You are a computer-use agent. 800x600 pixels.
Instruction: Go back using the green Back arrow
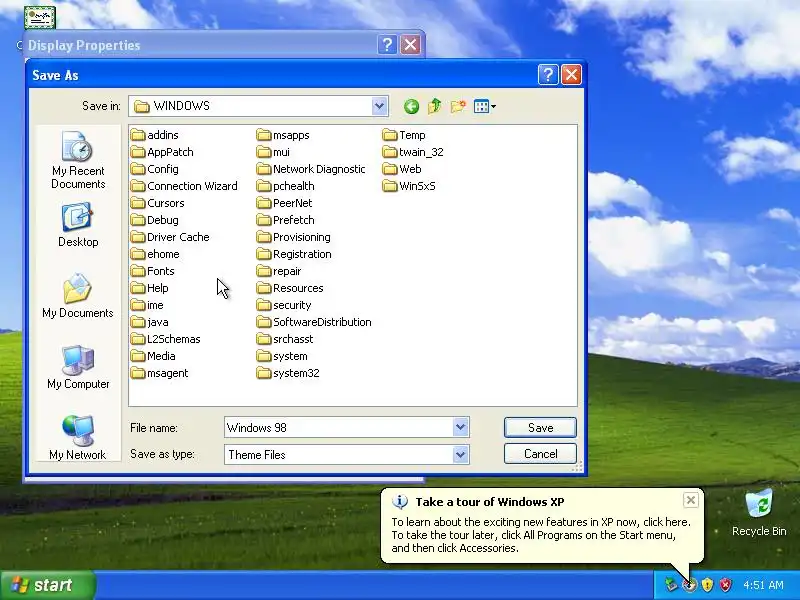tap(411, 106)
